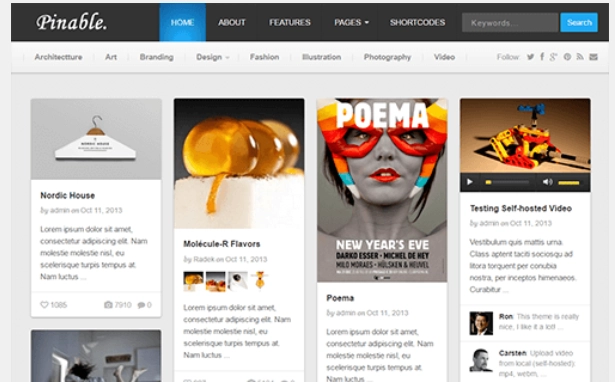Open the jumping person post image
The height and width of the screenshot is (382, 615).
tap(96, 356)
